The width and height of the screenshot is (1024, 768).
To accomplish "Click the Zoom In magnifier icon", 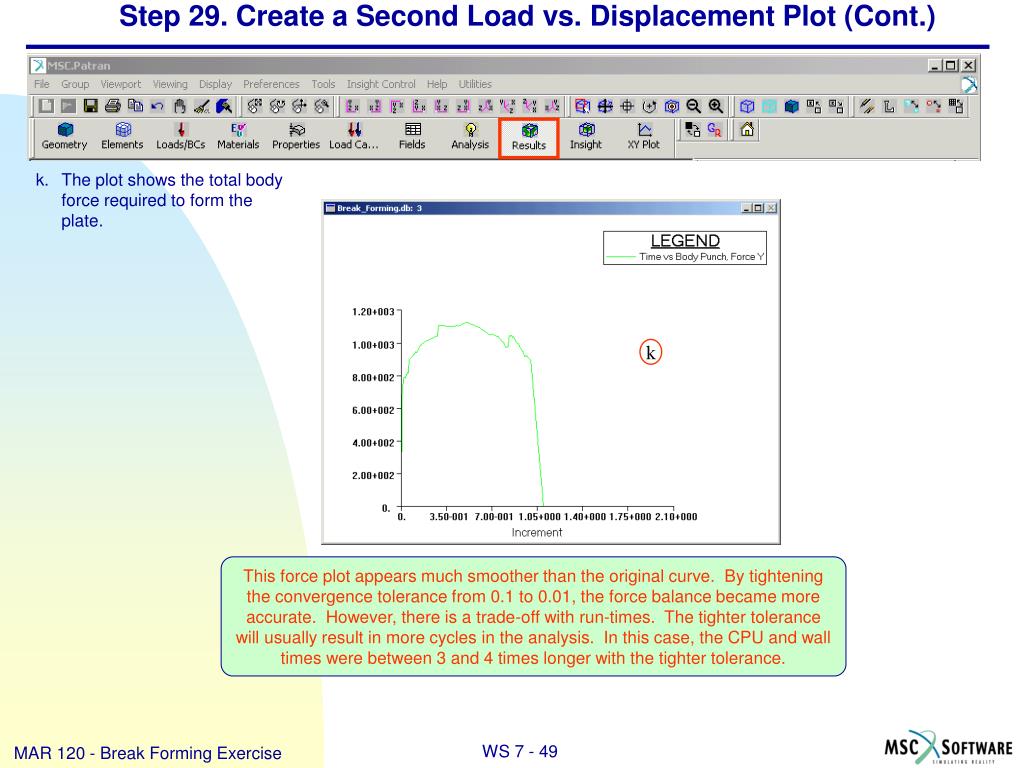I will (x=716, y=106).
